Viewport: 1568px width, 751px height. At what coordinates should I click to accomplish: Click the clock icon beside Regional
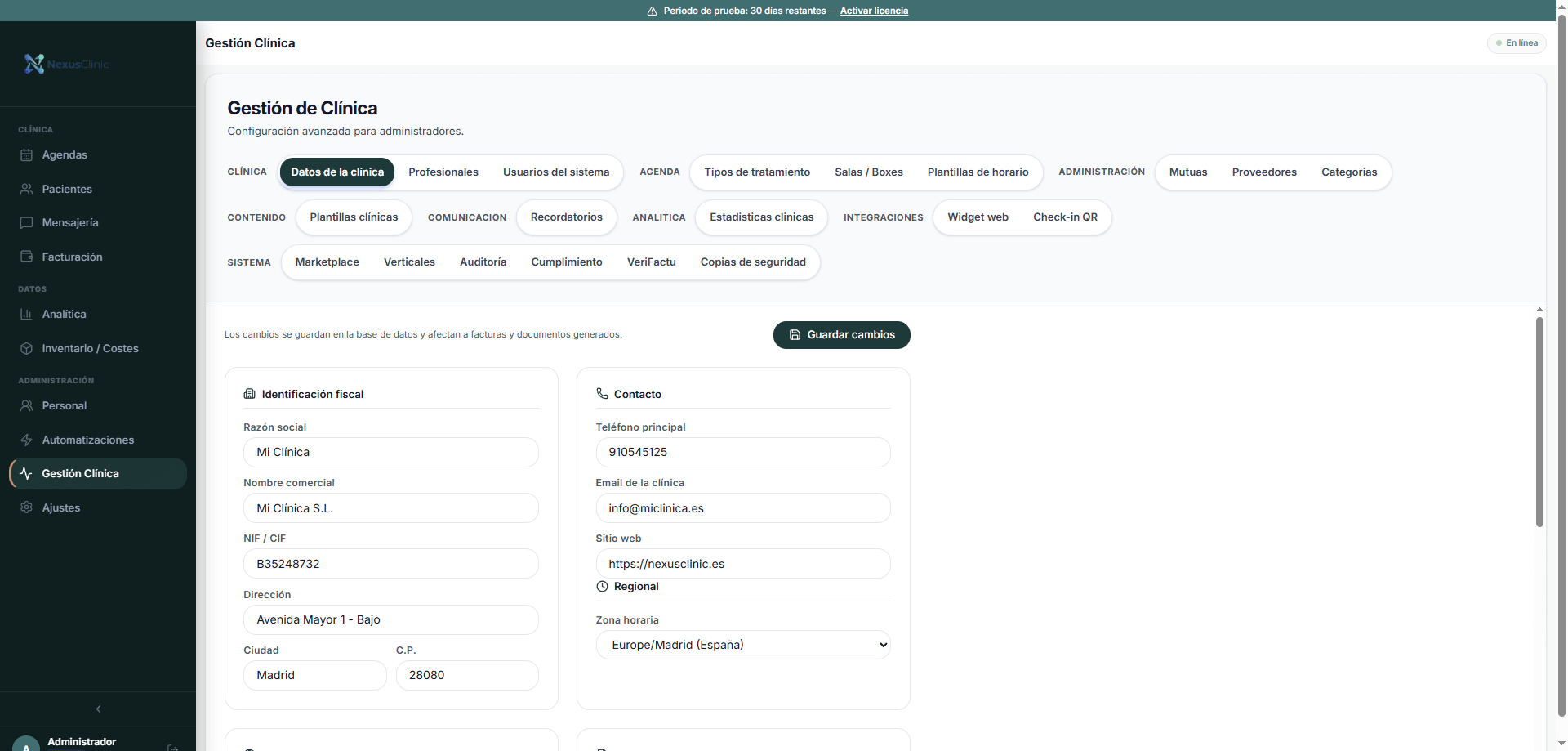[602, 587]
